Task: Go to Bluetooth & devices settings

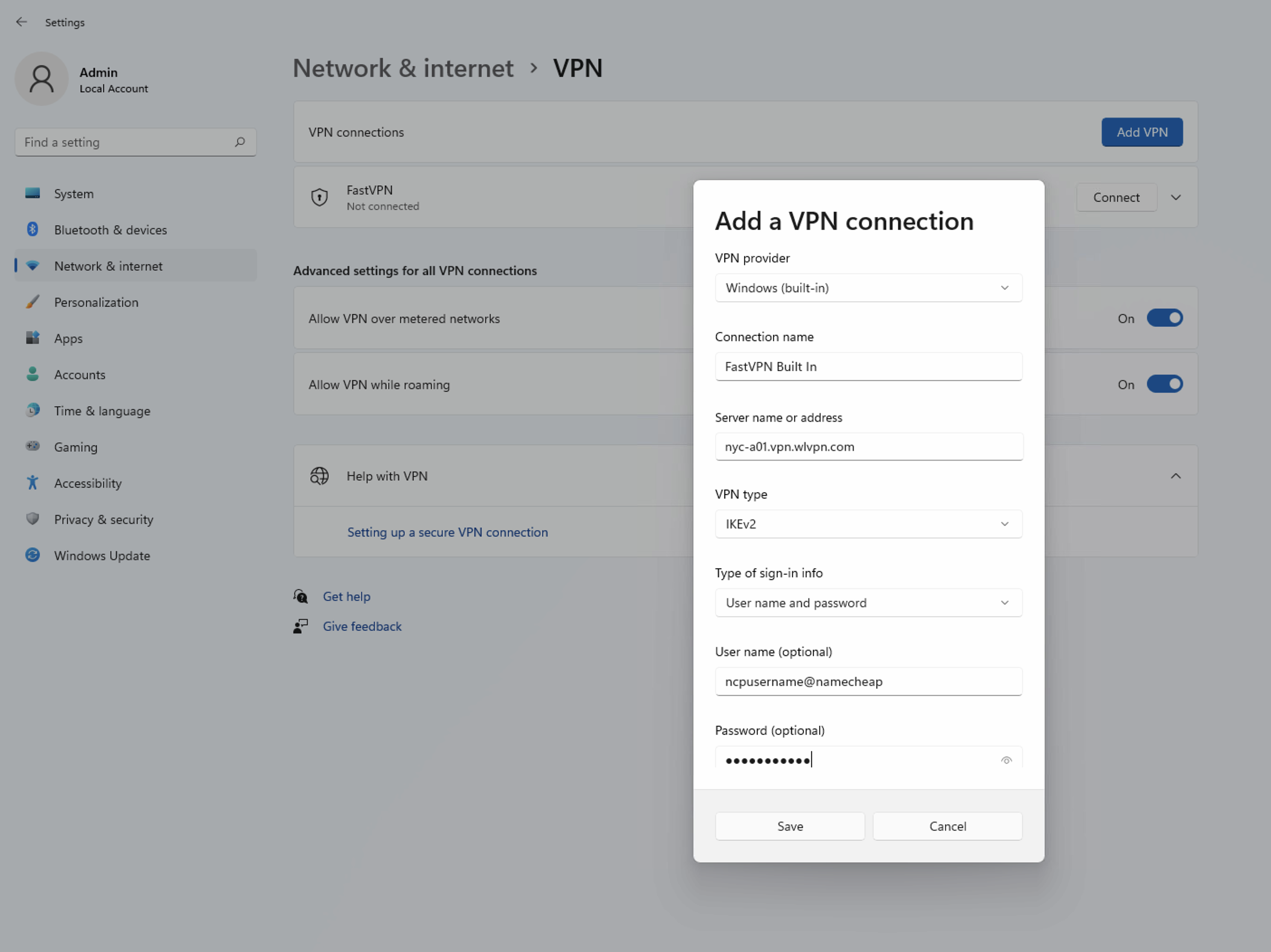Action: tap(136, 230)
